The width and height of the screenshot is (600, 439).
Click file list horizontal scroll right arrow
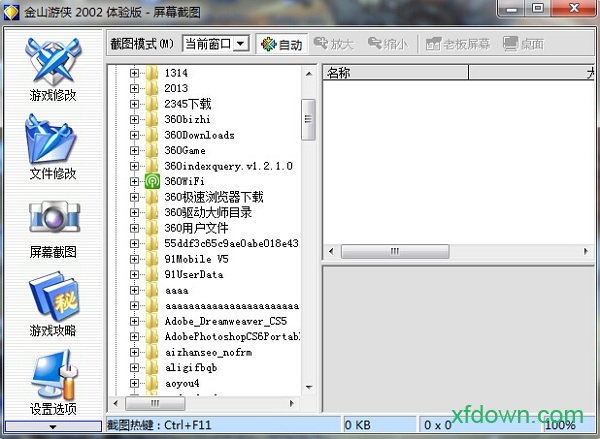[586, 251]
